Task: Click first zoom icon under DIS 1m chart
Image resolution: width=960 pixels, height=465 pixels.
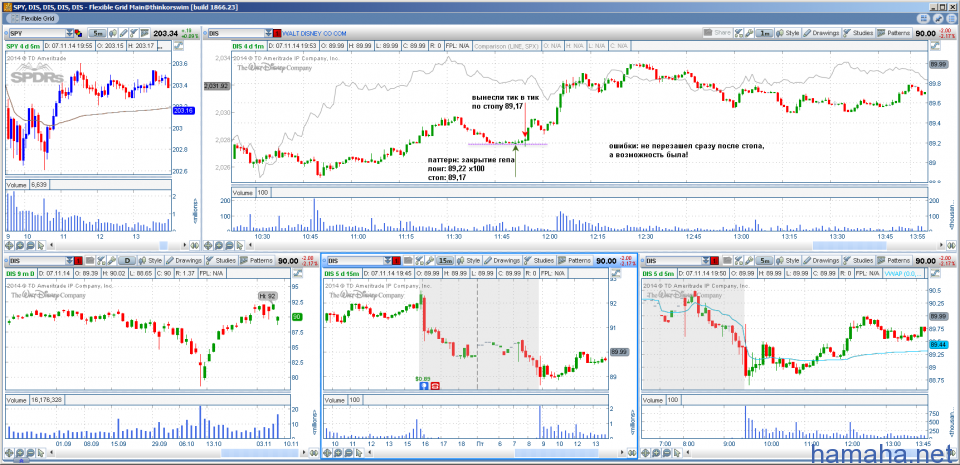Action: (x=208, y=245)
